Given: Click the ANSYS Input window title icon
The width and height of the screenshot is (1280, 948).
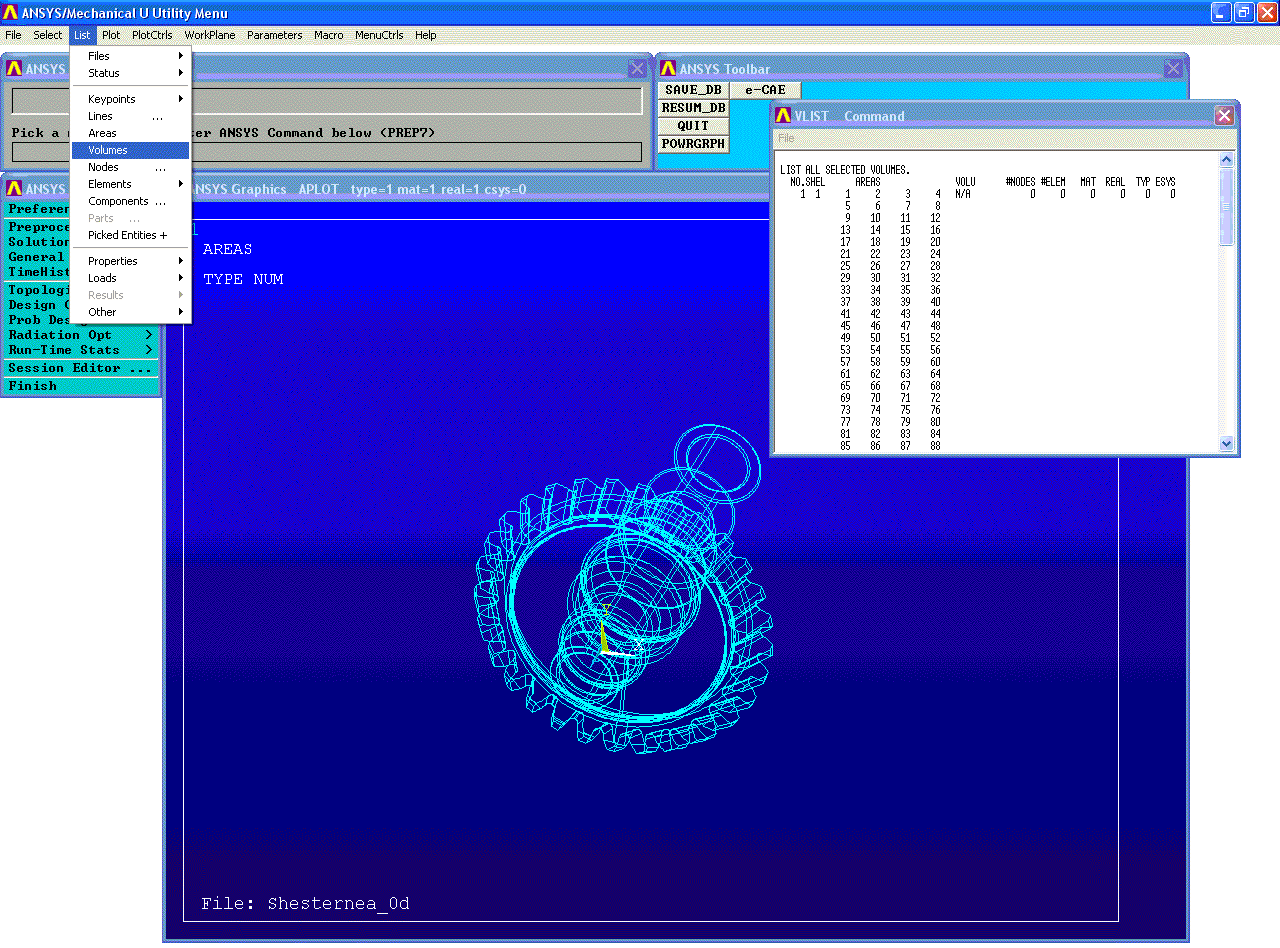Looking at the screenshot, I should click(x=14, y=69).
